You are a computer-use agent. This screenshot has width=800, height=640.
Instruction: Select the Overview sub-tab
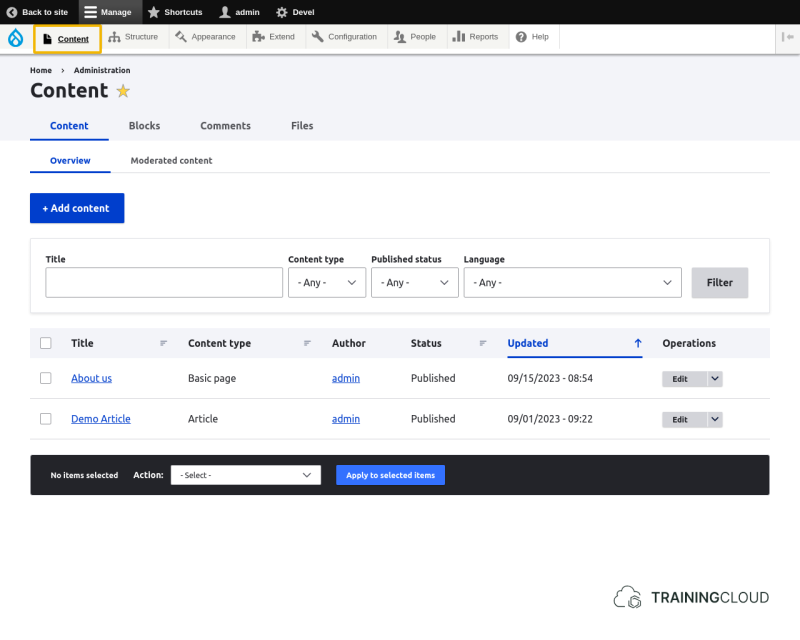(x=70, y=161)
